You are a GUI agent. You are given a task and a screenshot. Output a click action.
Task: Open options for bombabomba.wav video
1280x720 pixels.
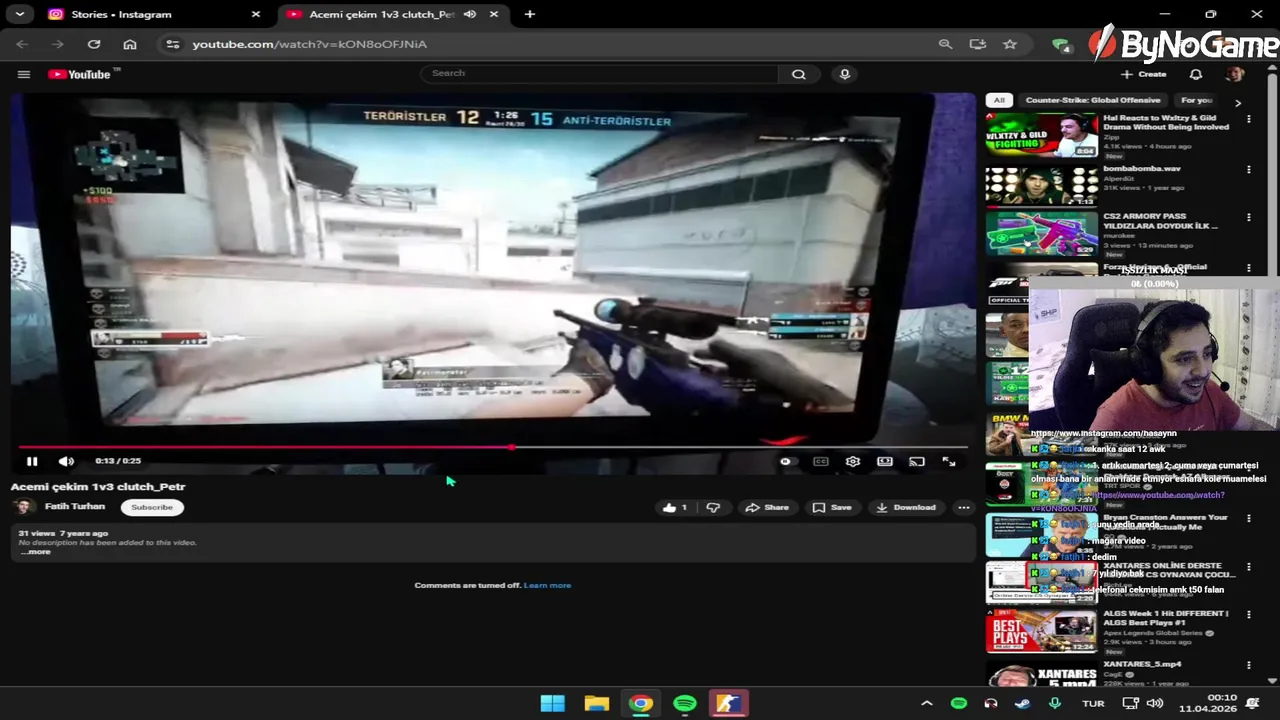[1249, 170]
